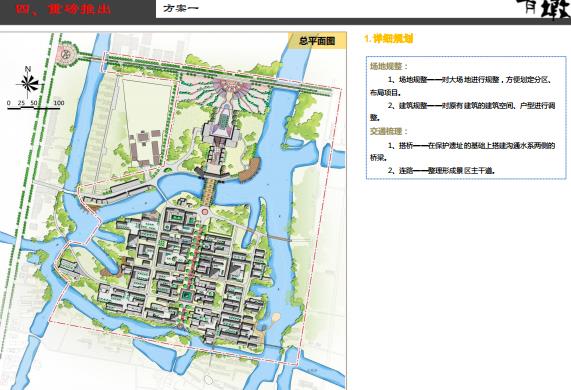
Task: Click the small brown building cluster in northwest field
Action: coord(145,147)
